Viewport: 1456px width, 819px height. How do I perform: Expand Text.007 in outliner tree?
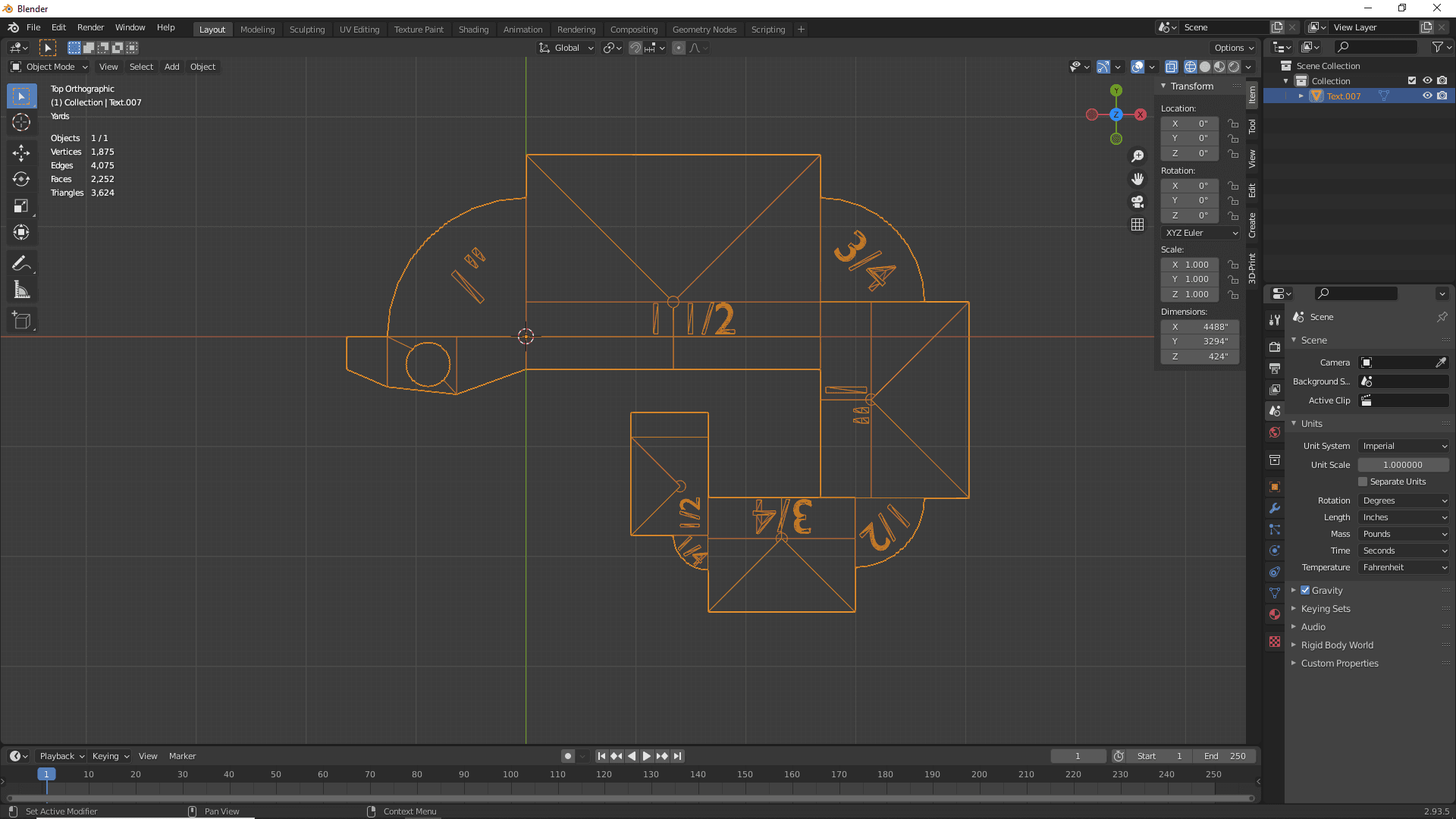[x=1301, y=96]
